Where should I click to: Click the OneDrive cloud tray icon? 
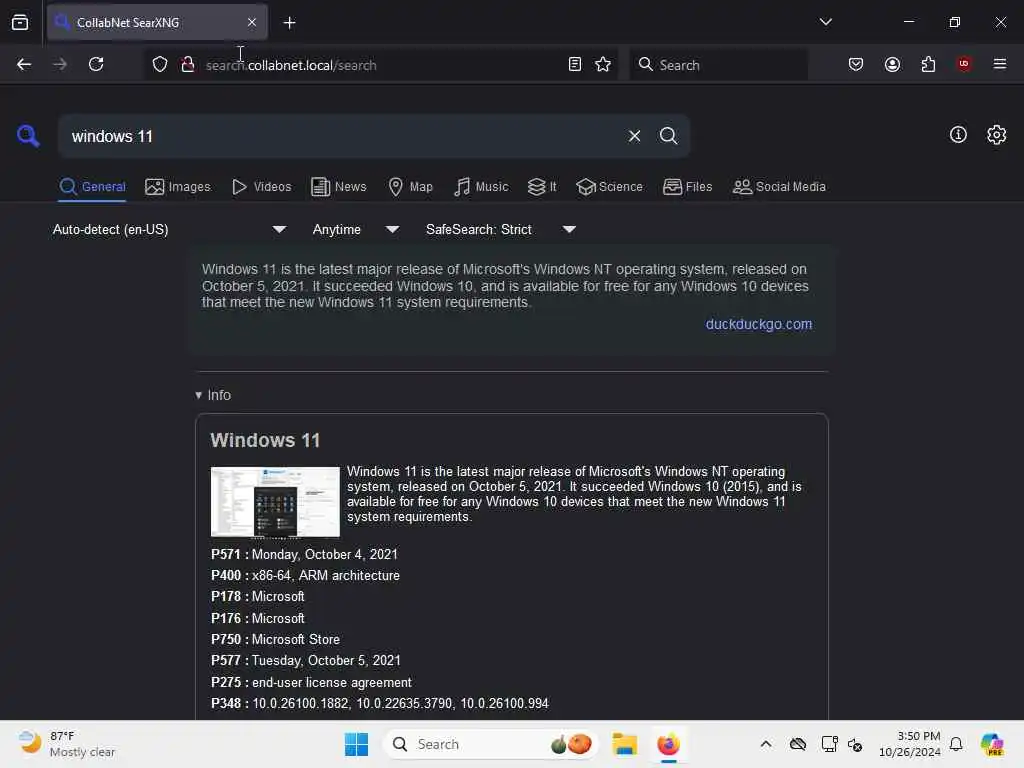[797, 744]
